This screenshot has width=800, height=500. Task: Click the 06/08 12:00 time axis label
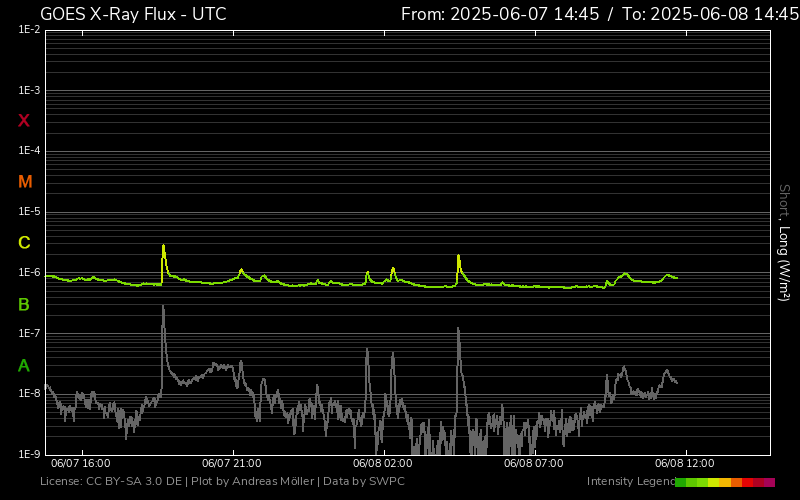point(684,464)
